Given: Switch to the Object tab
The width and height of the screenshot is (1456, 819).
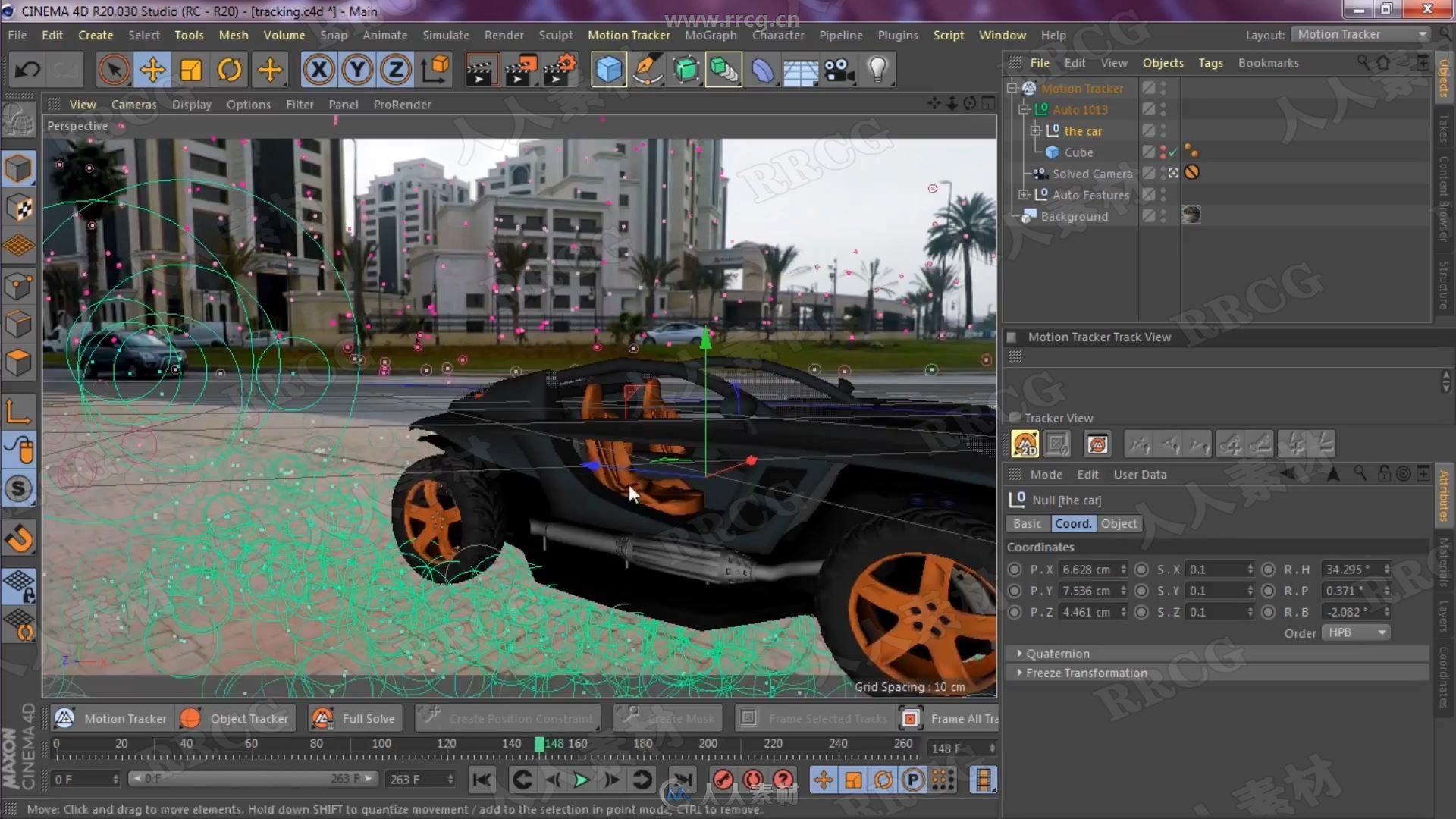Looking at the screenshot, I should 1119,523.
